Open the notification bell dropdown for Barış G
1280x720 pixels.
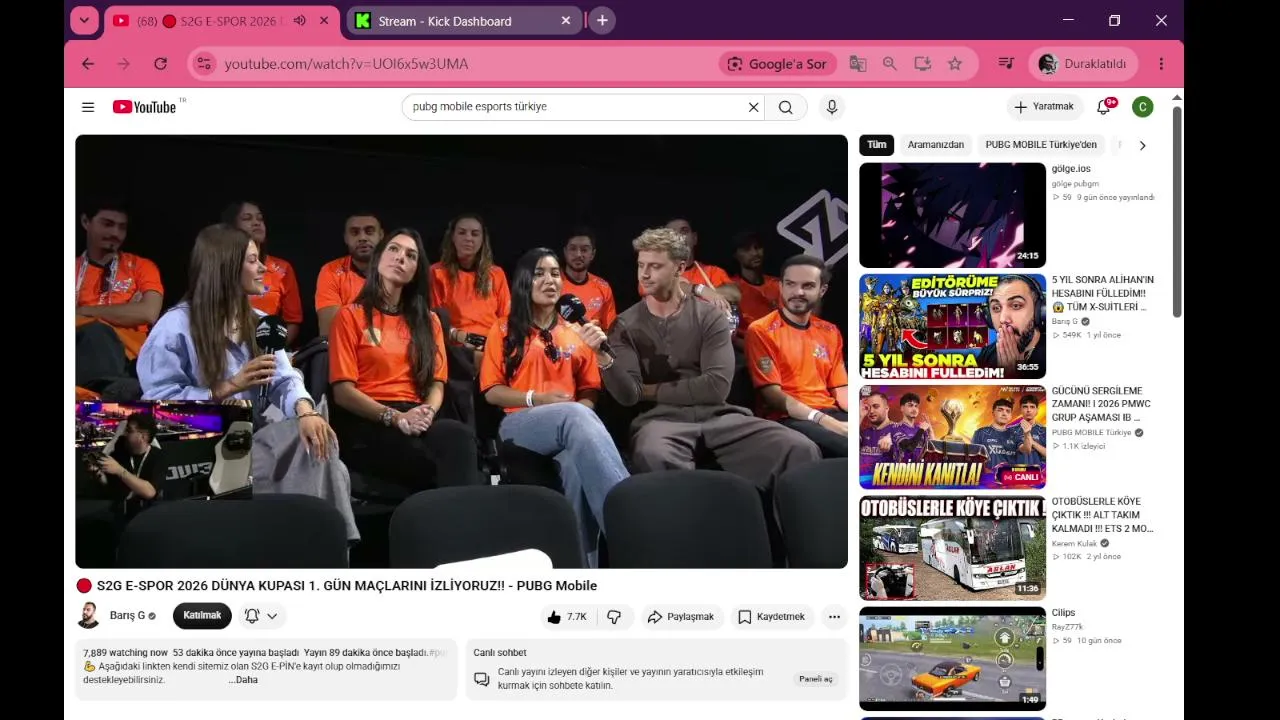tap(261, 617)
